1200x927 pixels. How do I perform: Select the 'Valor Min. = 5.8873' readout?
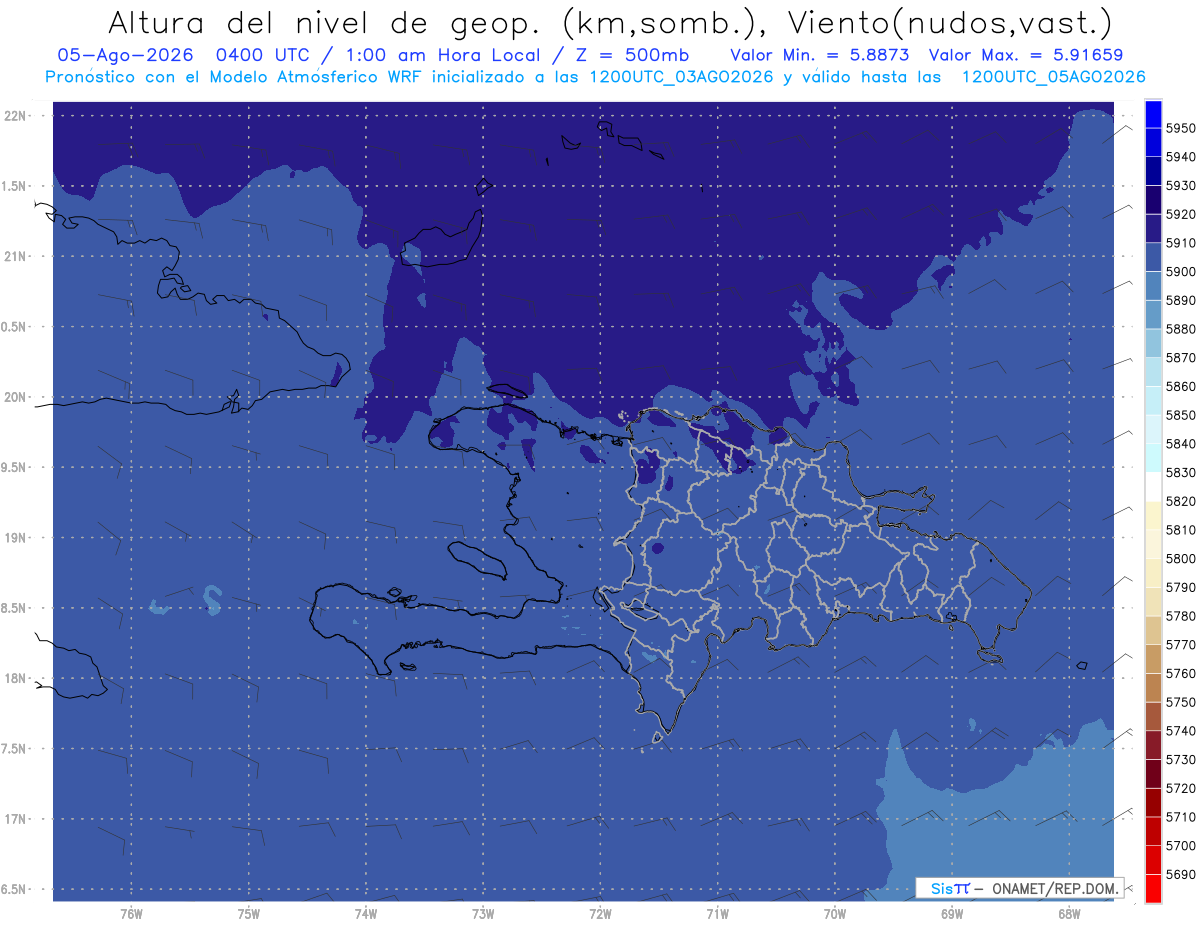pos(820,55)
